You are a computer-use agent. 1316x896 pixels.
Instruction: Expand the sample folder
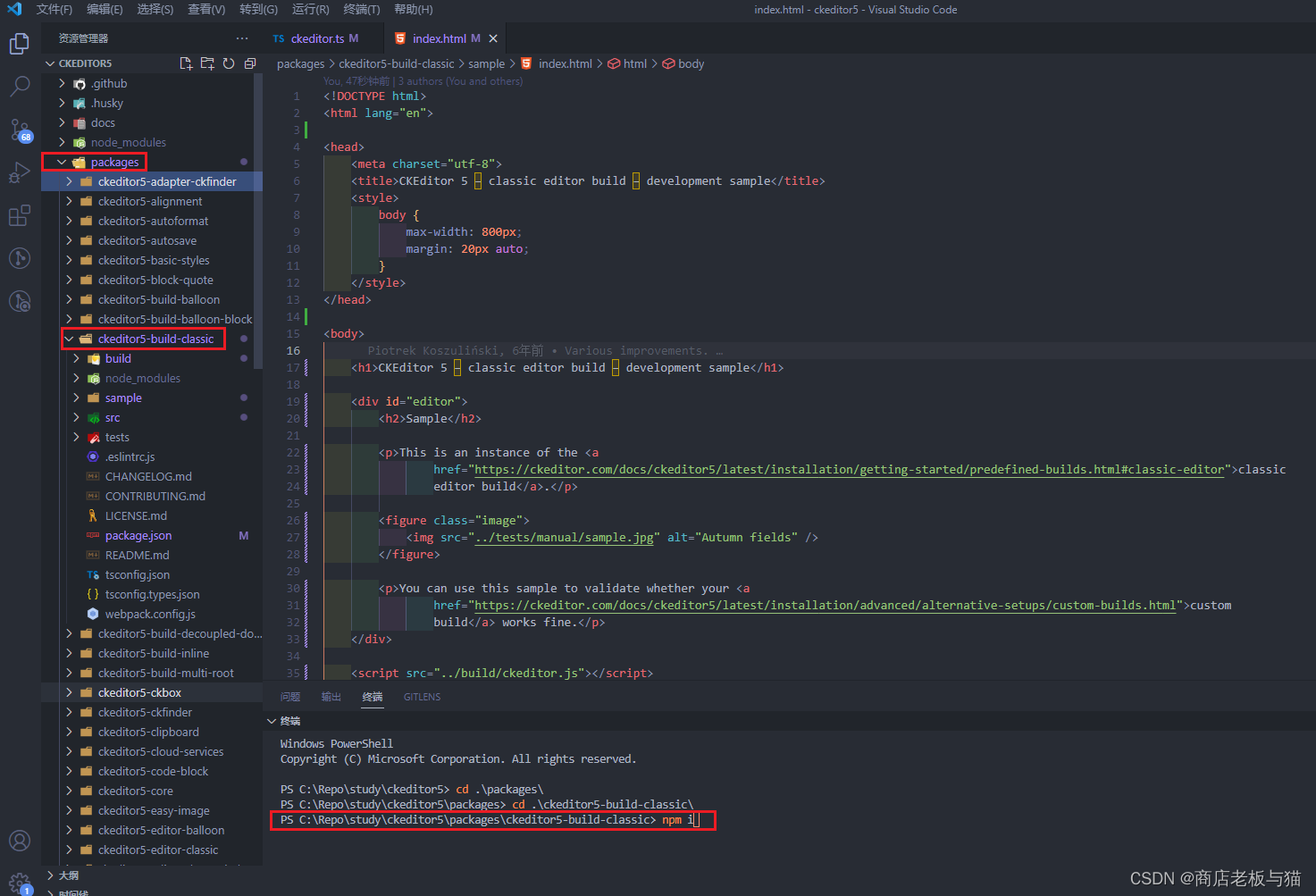click(77, 398)
